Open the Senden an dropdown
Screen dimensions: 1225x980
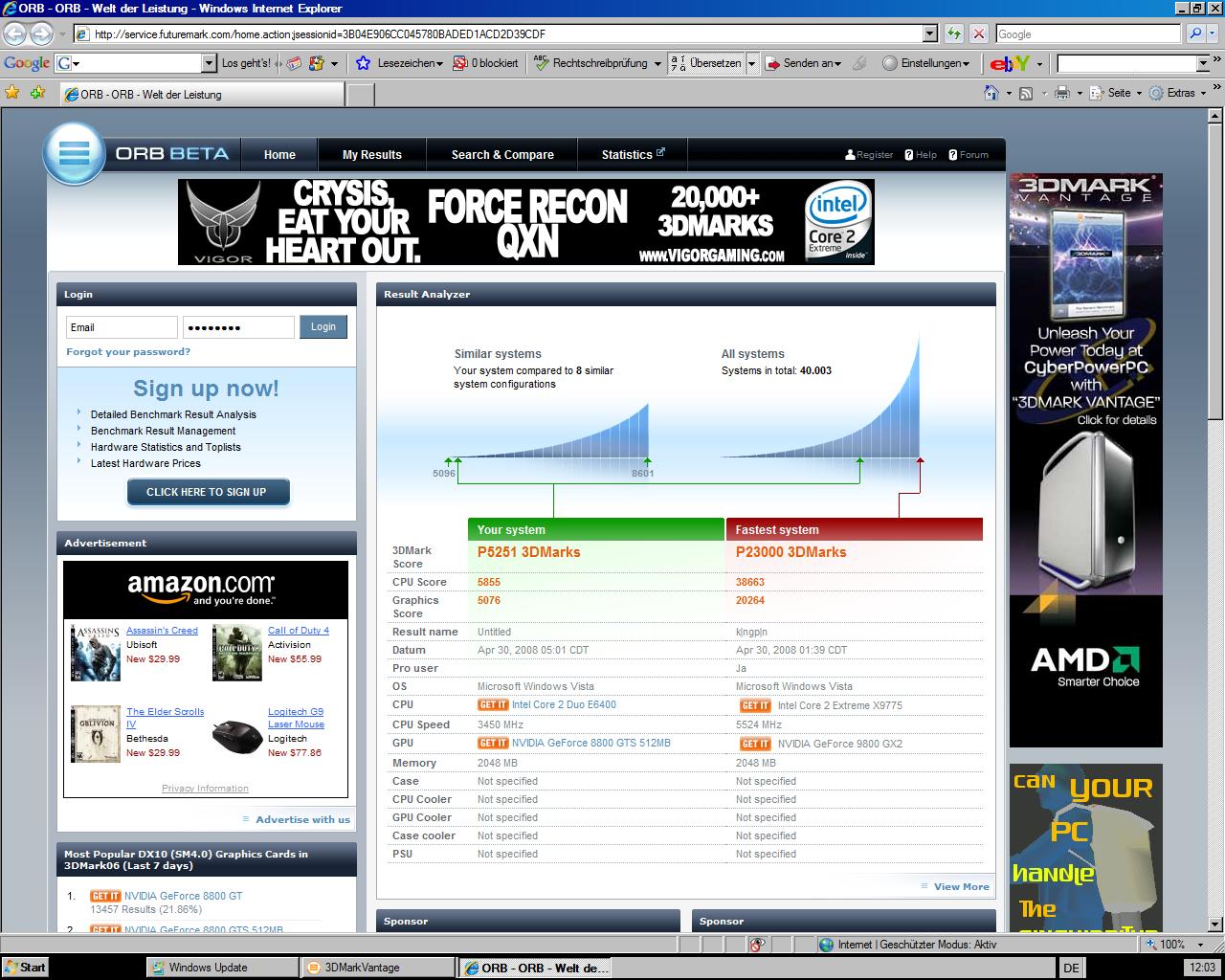(x=803, y=63)
